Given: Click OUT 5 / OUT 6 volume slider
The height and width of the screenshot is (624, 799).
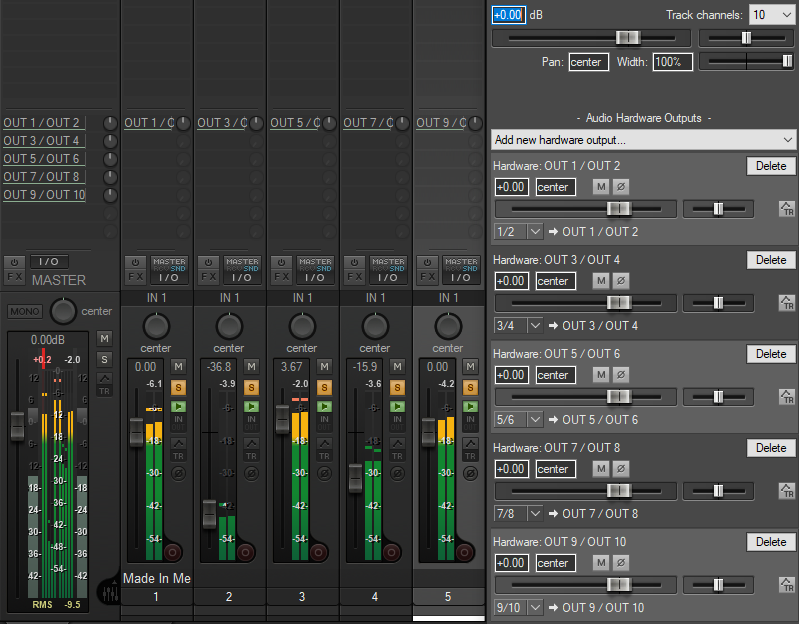Looking at the screenshot, I should click(586, 397).
